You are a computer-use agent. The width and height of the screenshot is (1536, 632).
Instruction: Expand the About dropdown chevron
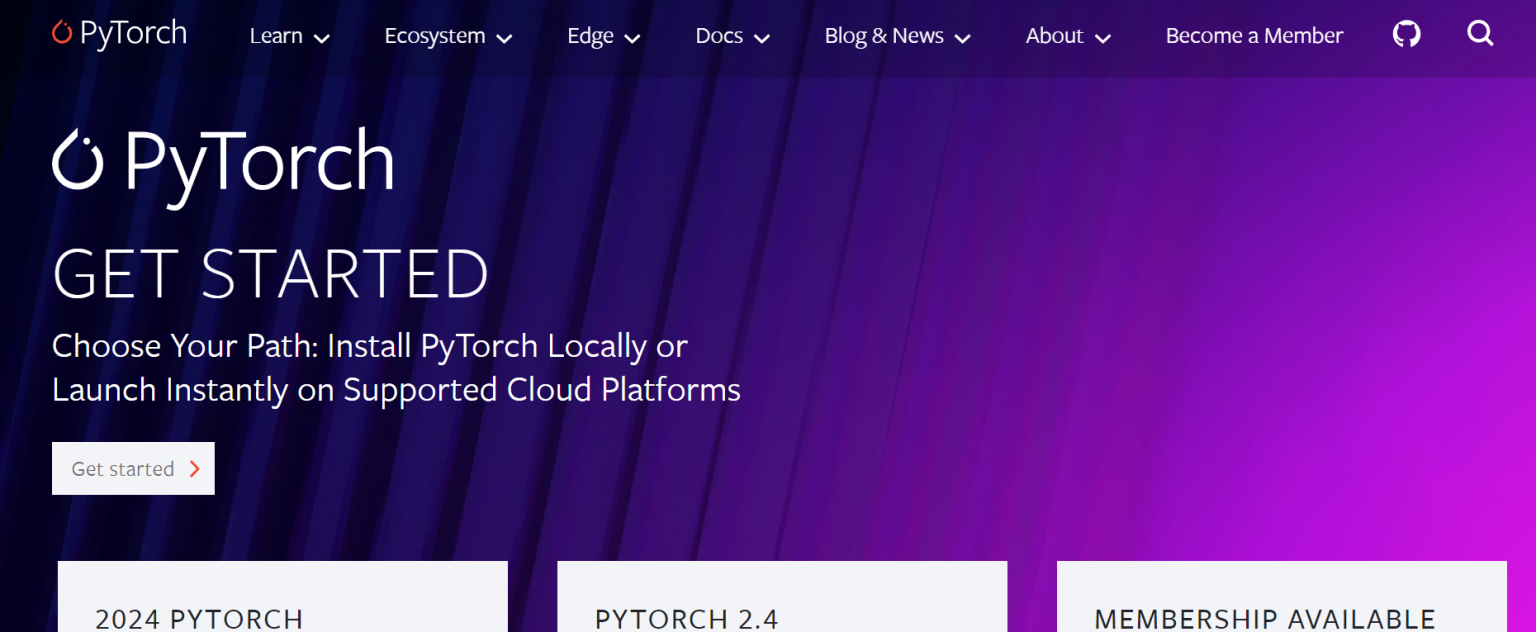click(x=1103, y=39)
